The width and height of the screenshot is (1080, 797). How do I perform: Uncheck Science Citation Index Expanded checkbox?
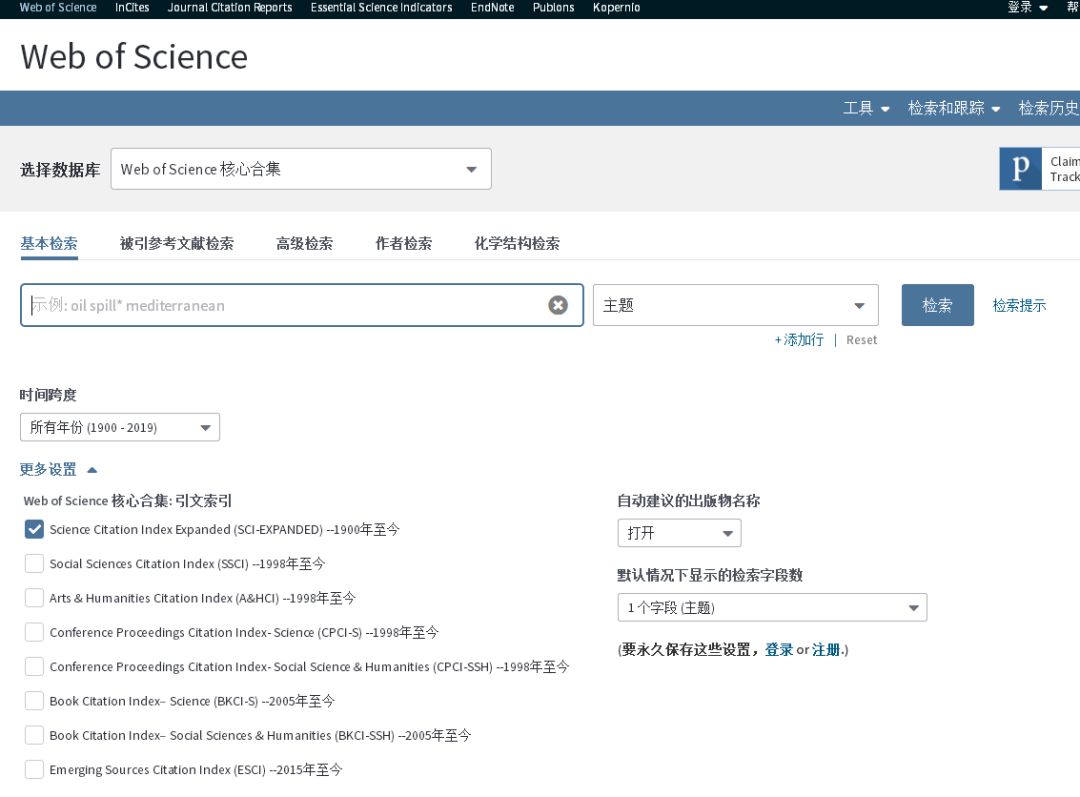[x=34, y=530]
